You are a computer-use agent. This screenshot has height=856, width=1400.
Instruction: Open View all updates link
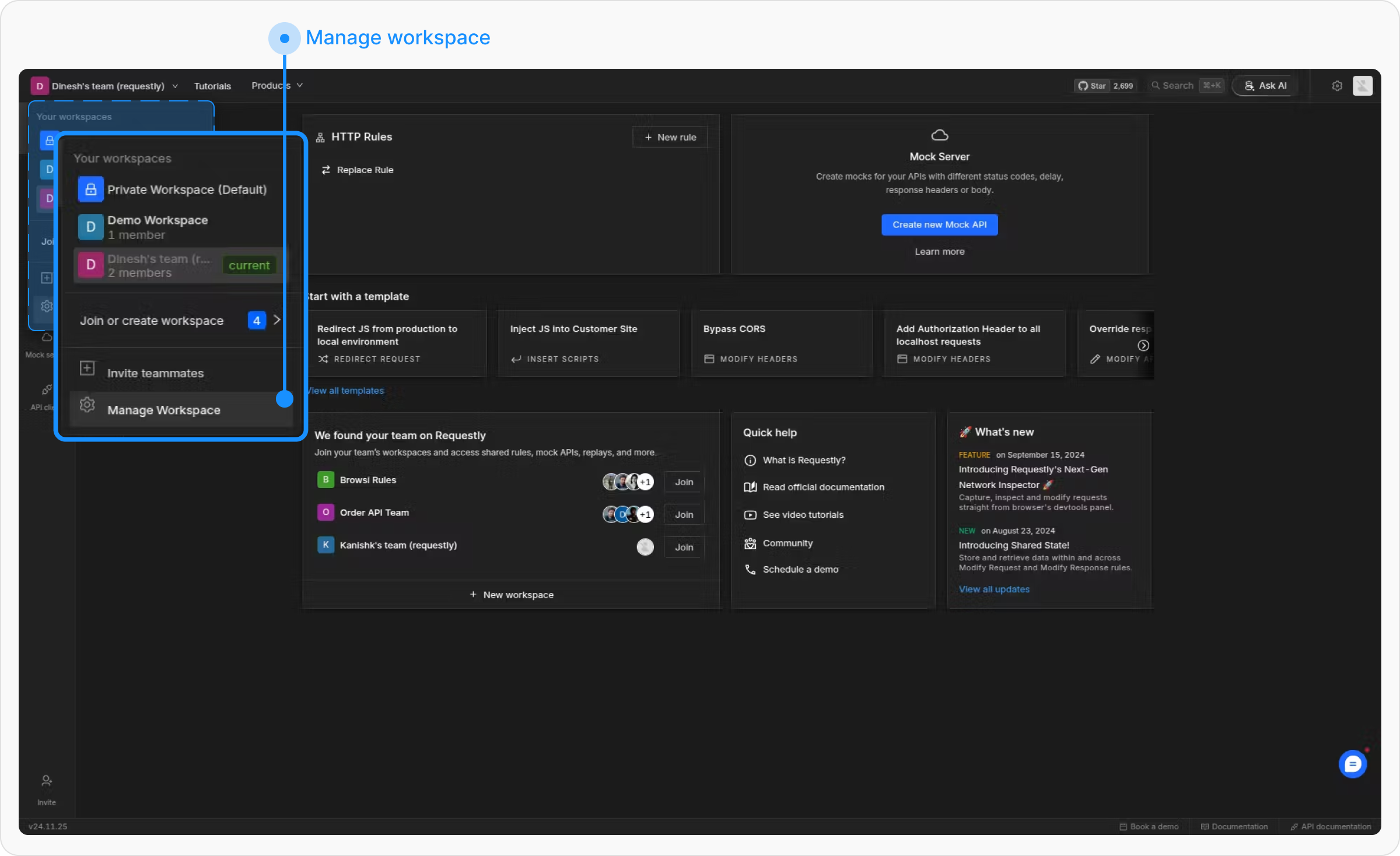pos(994,590)
